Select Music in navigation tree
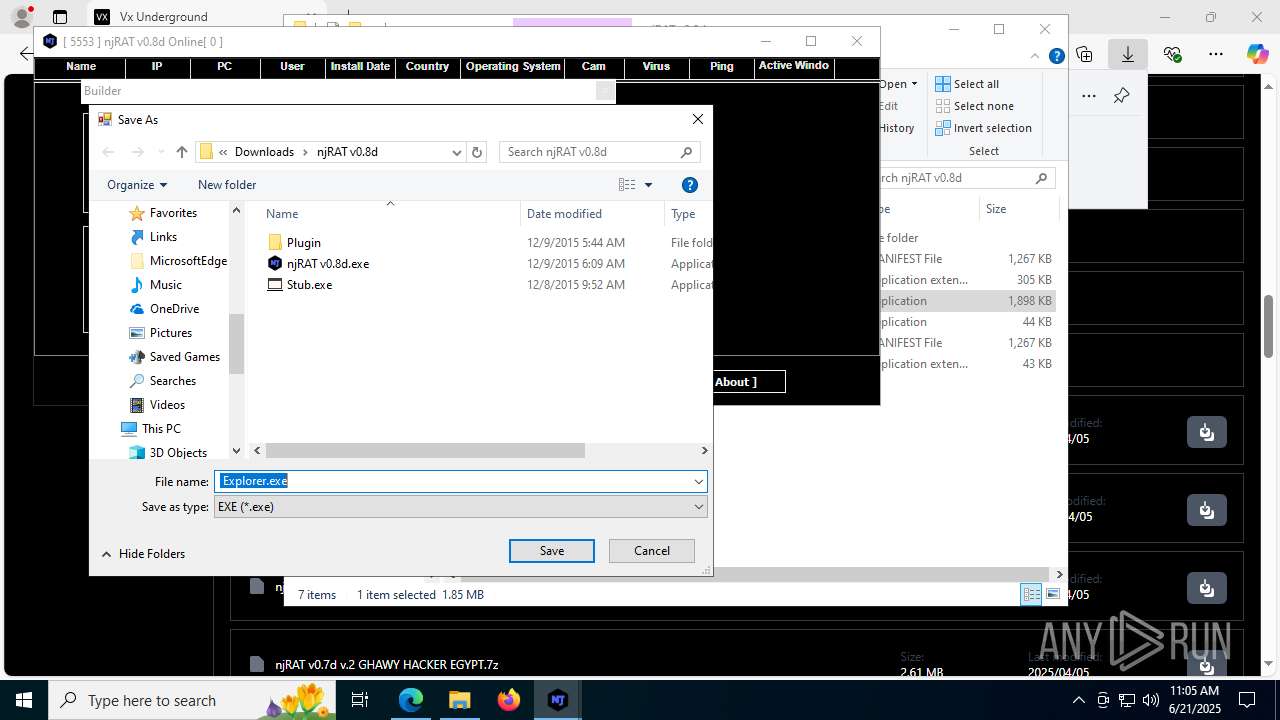The image size is (1280, 720). (x=166, y=285)
